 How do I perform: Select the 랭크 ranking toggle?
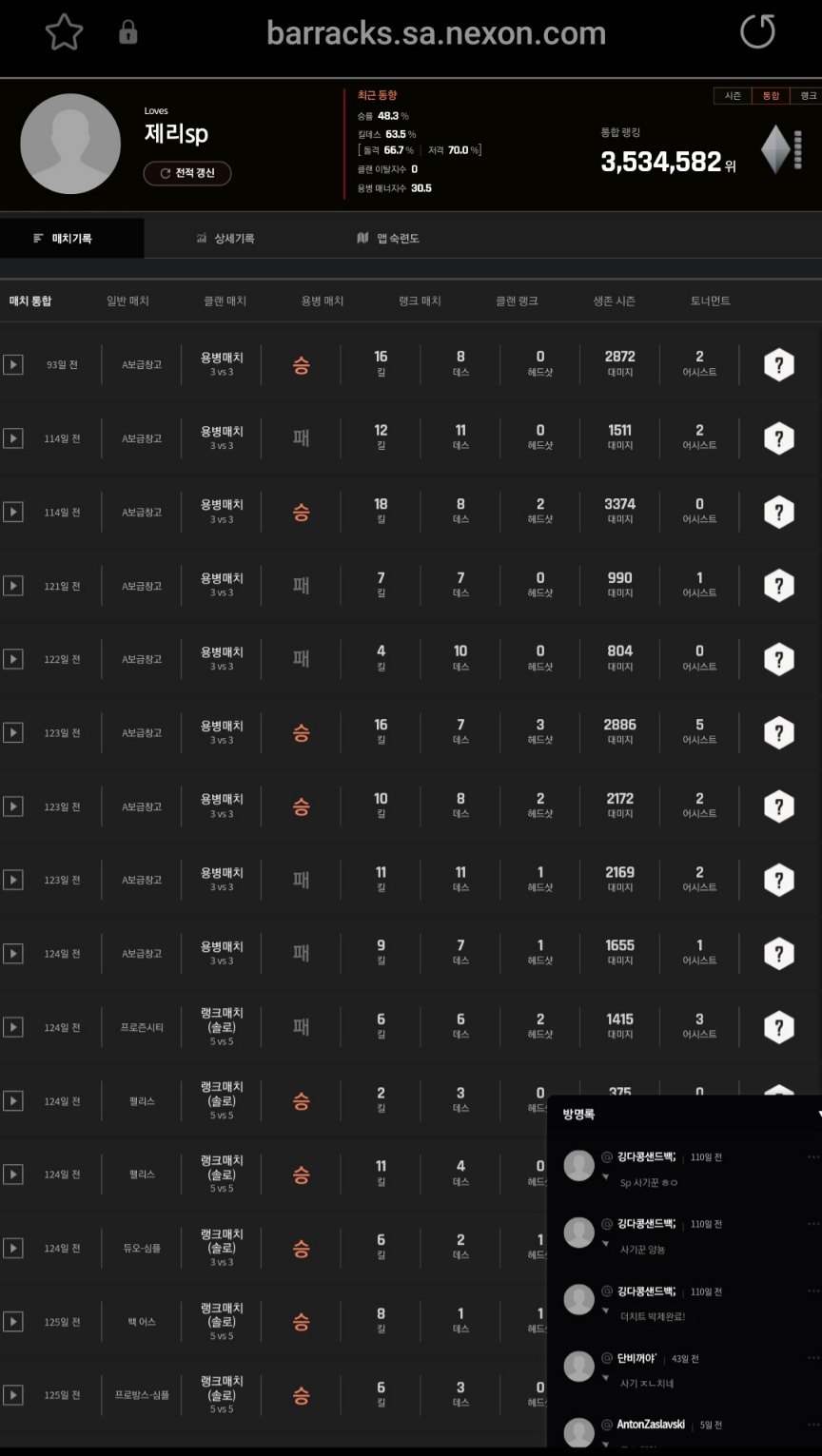(808, 96)
